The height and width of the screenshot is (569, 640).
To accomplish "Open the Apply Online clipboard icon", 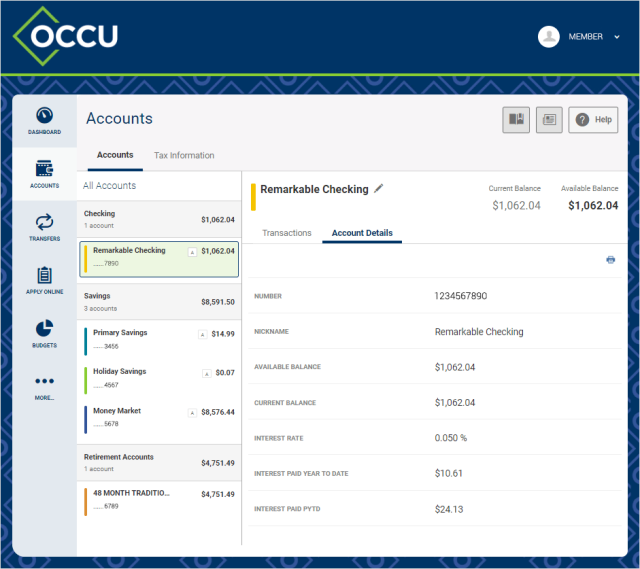I will (44, 275).
